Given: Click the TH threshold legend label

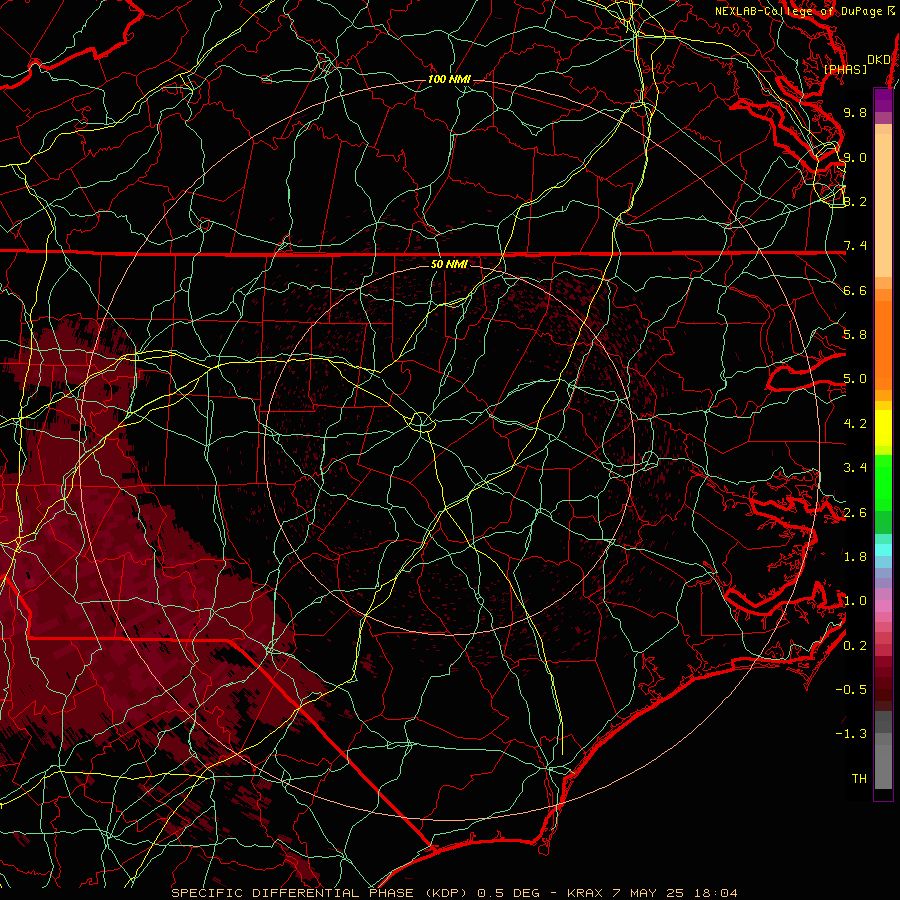Looking at the screenshot, I should point(859,779).
